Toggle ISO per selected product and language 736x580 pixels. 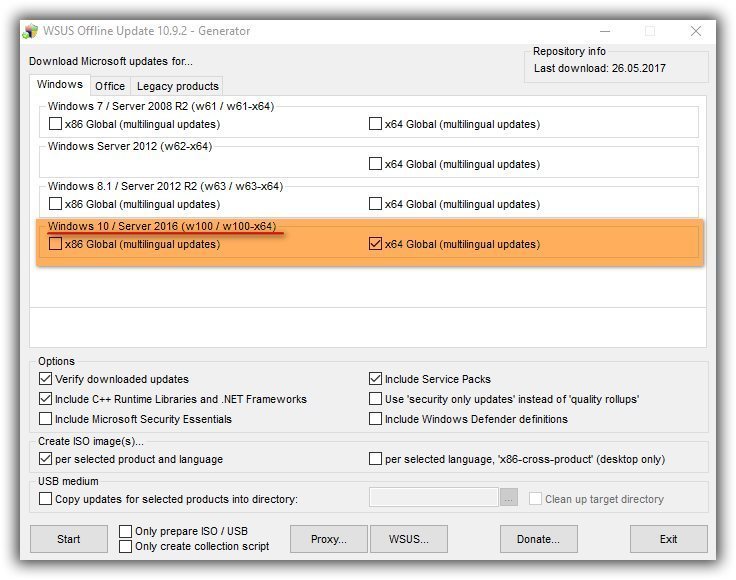[x=46, y=459]
